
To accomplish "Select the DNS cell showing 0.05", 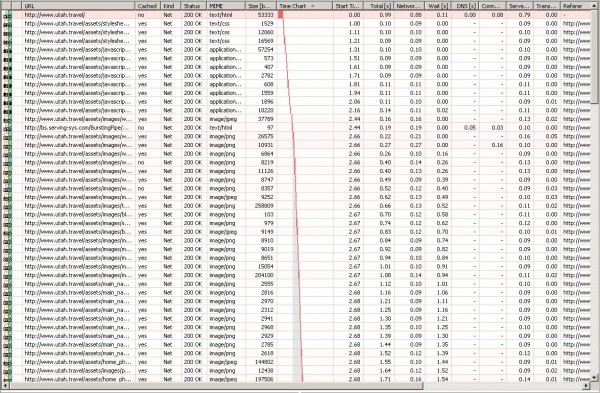I will (465, 128).
